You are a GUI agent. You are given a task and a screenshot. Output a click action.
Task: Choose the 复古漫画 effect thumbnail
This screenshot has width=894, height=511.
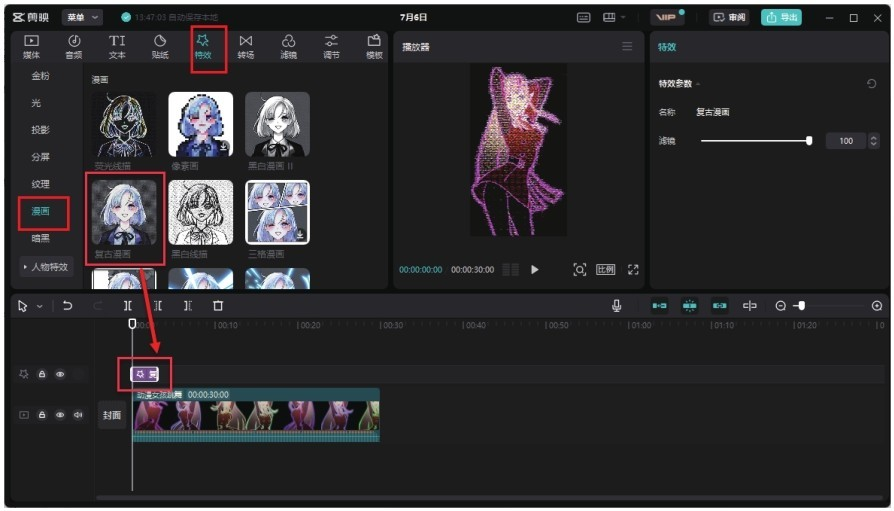pyautogui.click(x=124, y=212)
